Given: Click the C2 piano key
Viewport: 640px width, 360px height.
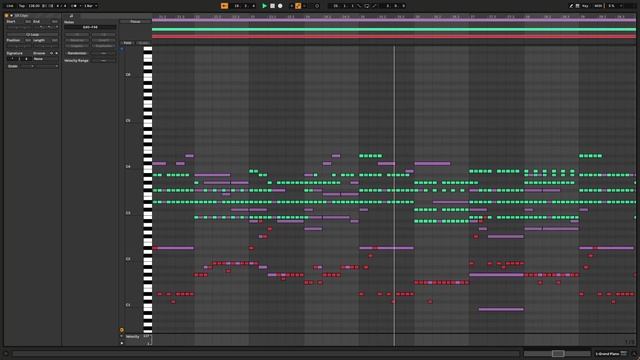Looking at the screenshot, I should click(148, 259).
